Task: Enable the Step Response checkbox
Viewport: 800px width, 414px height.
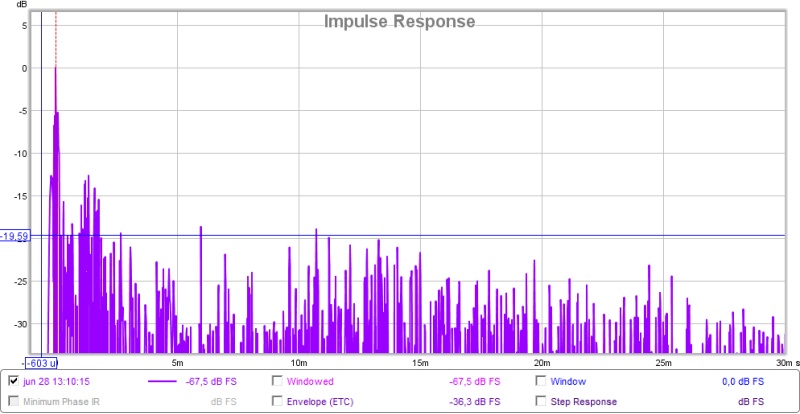Action: click(541, 401)
